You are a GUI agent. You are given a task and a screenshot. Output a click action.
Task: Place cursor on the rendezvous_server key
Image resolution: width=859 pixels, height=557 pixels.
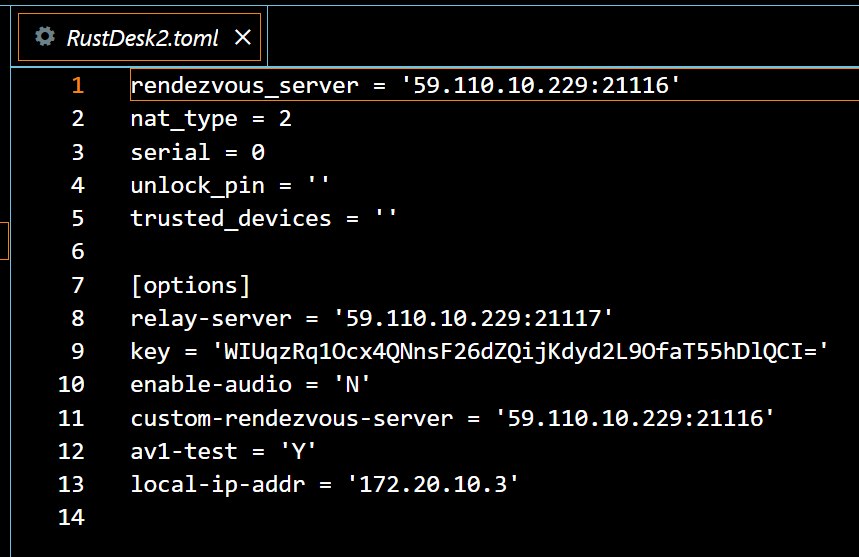coord(244,86)
